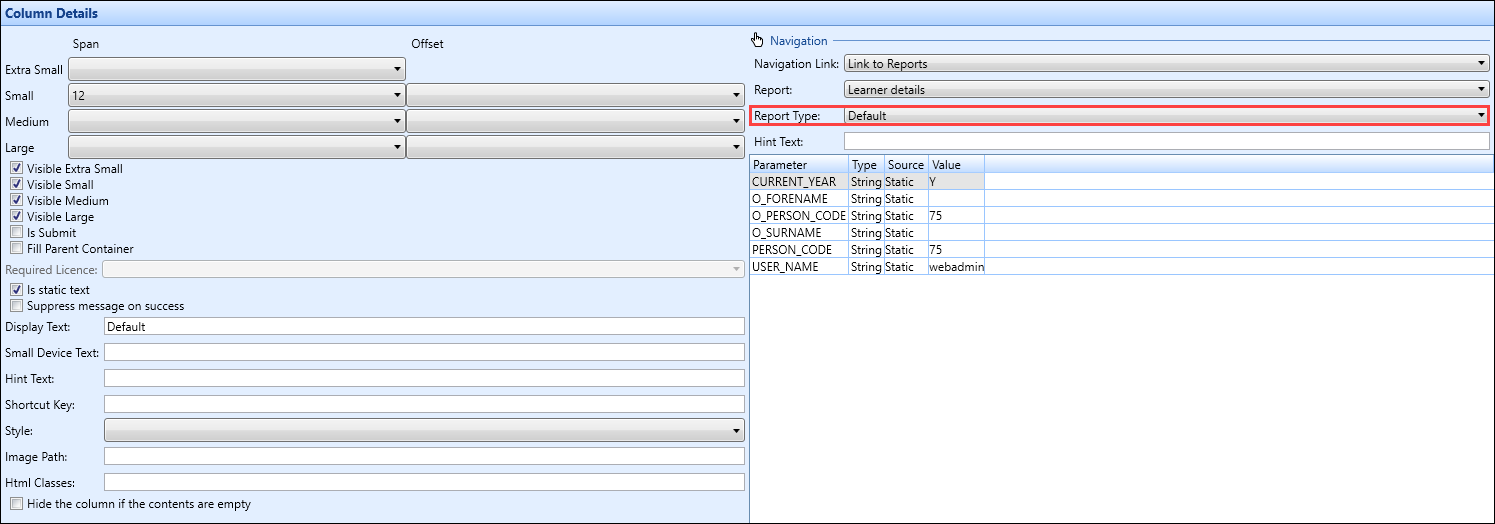The width and height of the screenshot is (1495, 524).
Task: Open the Medium offset dropdown
Action: tap(576, 121)
